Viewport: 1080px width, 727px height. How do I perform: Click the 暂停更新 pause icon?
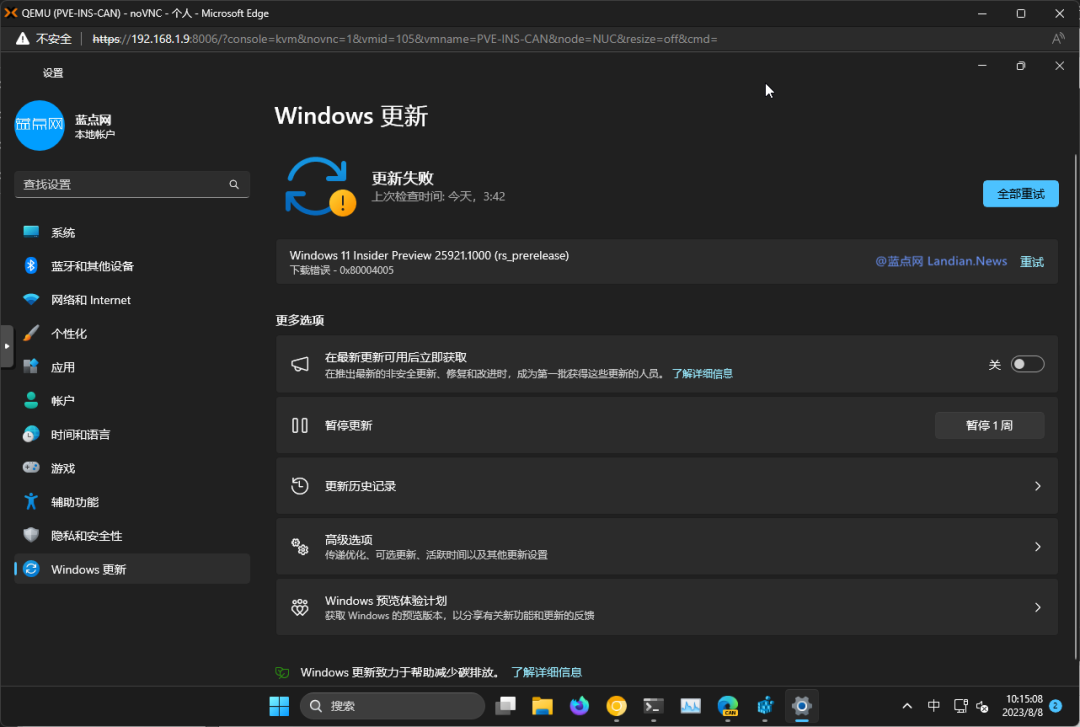pyautogui.click(x=300, y=425)
